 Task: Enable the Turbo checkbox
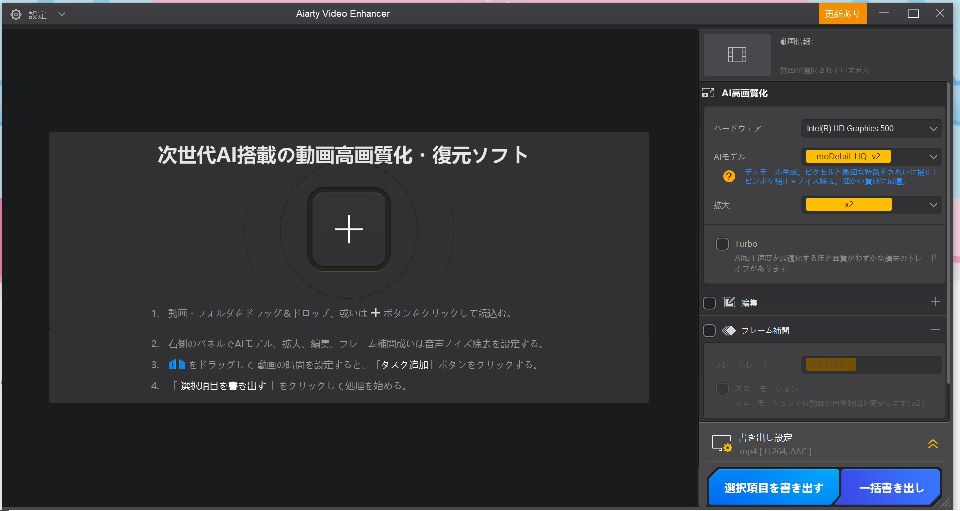click(722, 244)
